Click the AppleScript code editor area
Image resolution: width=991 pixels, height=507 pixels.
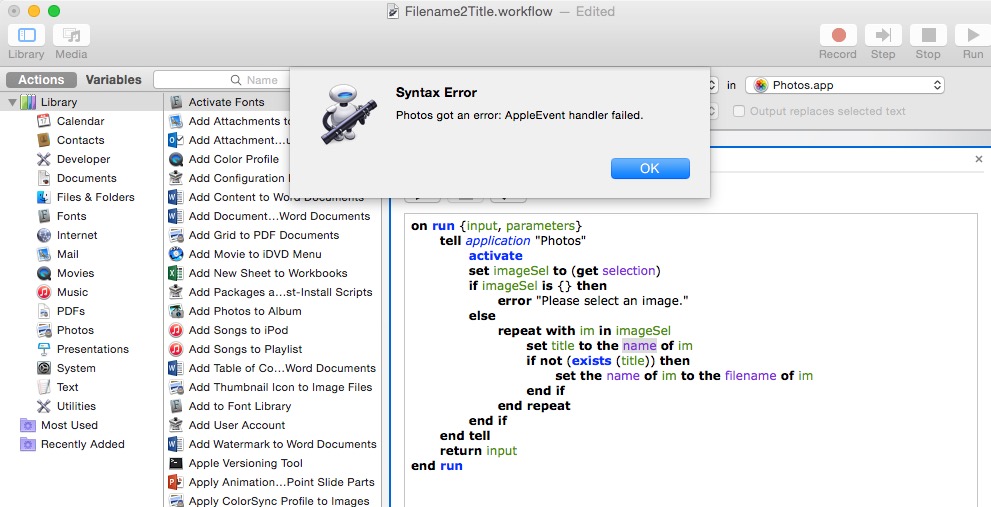691,360
